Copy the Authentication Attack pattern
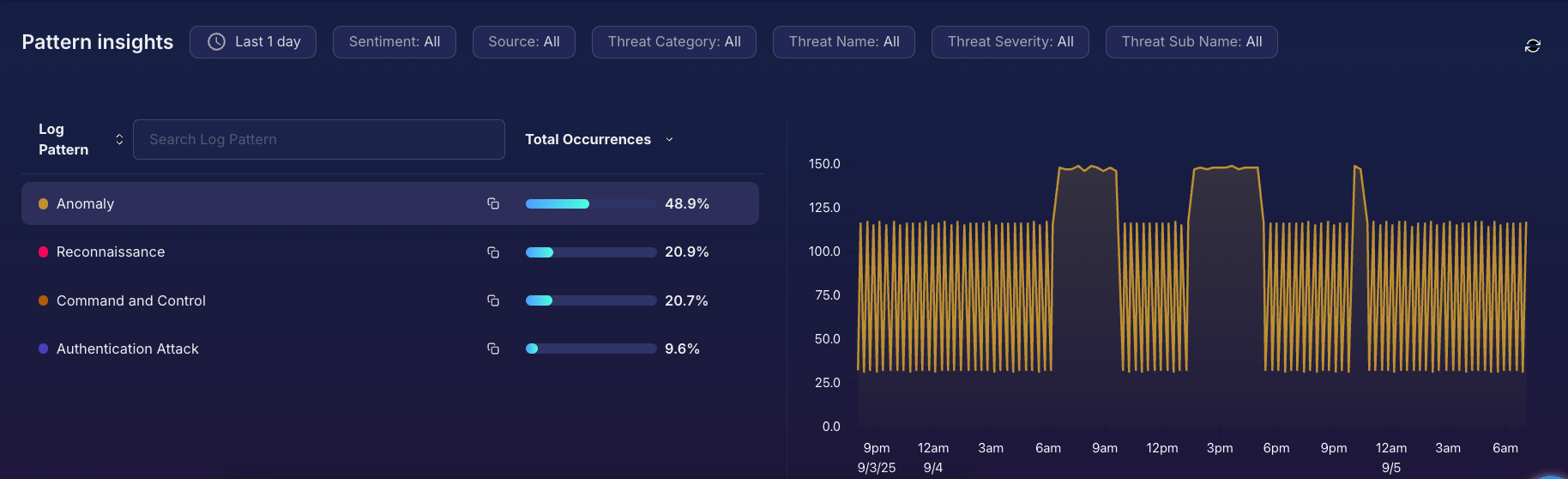The height and width of the screenshot is (479, 1568). 493,349
